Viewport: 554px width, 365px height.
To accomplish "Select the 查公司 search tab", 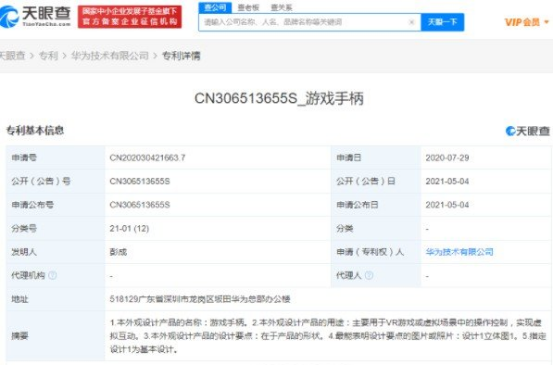I will [215, 7].
